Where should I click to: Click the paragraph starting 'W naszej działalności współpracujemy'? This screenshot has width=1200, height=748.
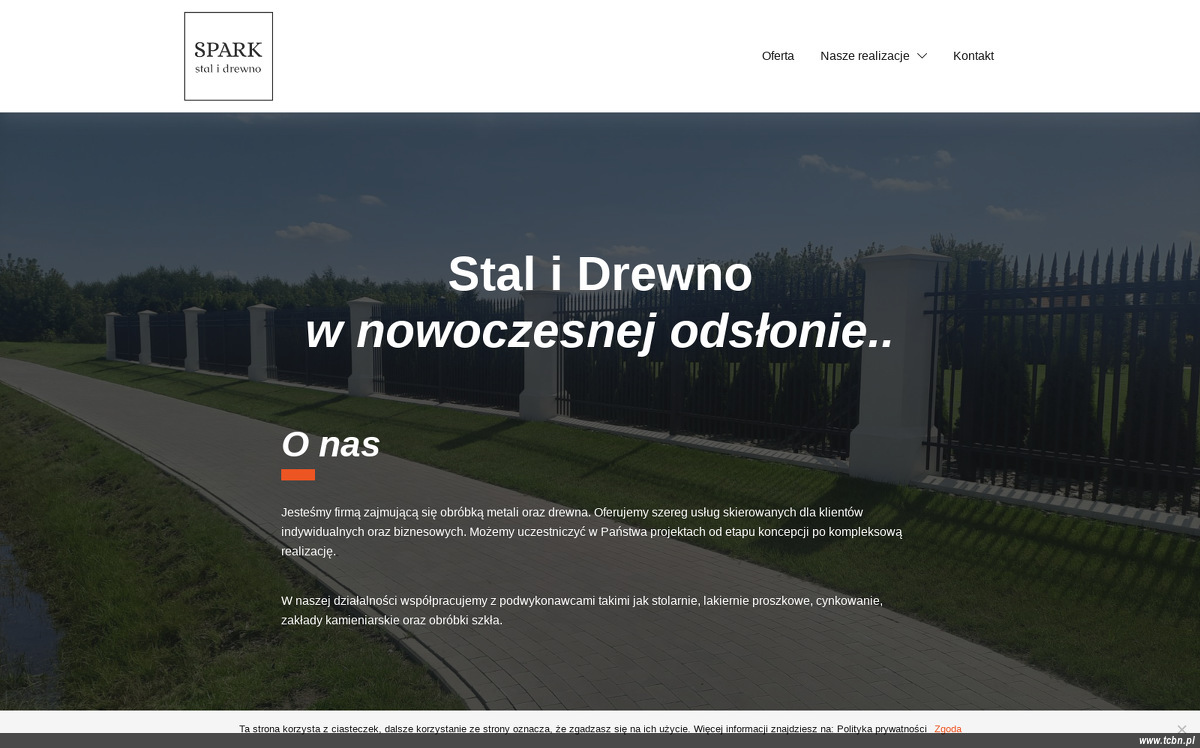(x=582, y=610)
